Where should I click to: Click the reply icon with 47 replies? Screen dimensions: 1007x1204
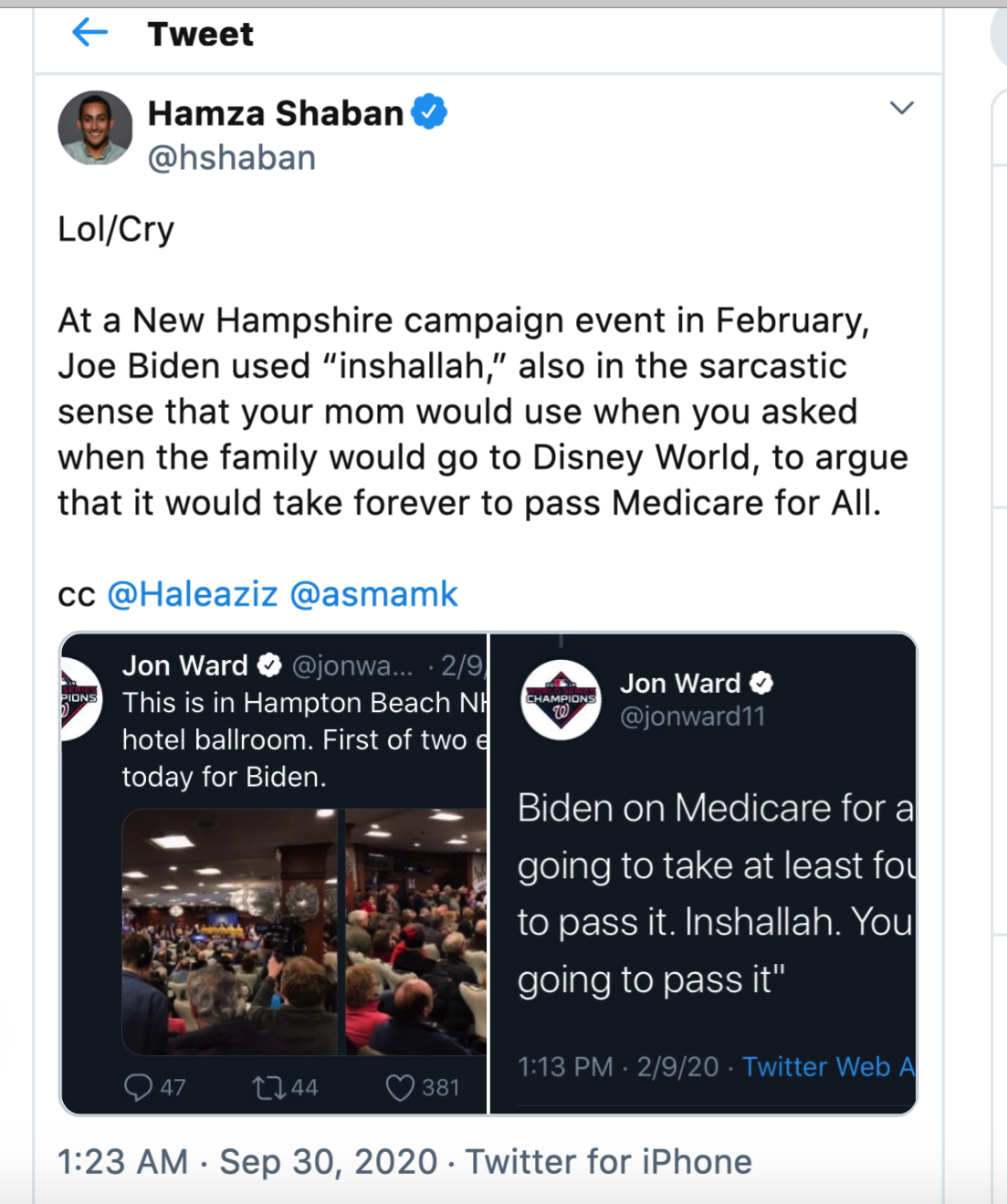[138, 1087]
